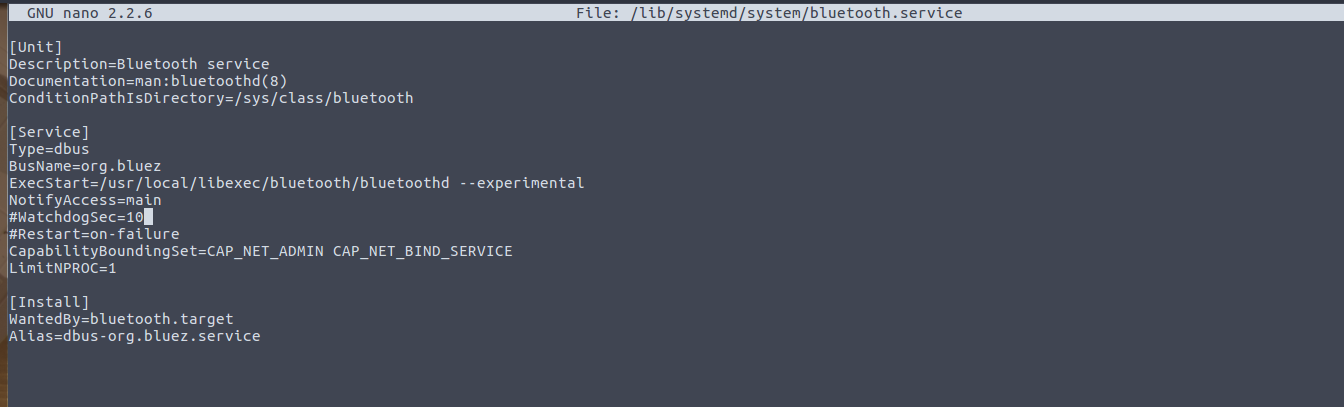The height and width of the screenshot is (407, 1344).
Task: Click the [Install] section header
Action: coord(49,302)
